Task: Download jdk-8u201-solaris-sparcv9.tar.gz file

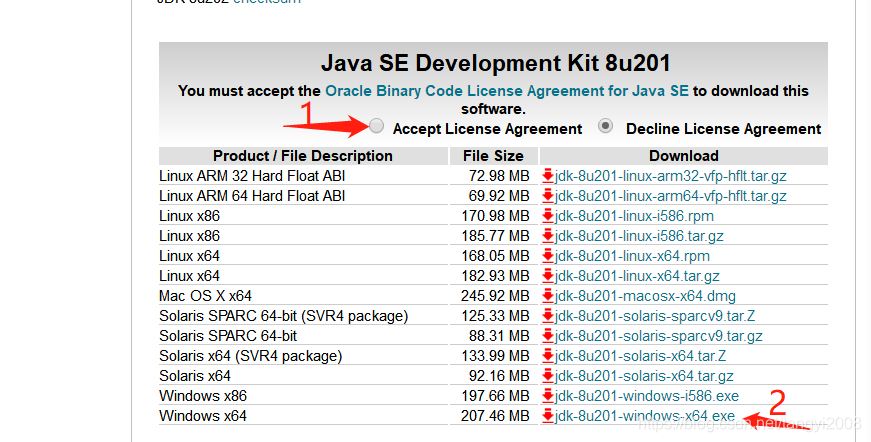Action: pyautogui.click(x=658, y=336)
